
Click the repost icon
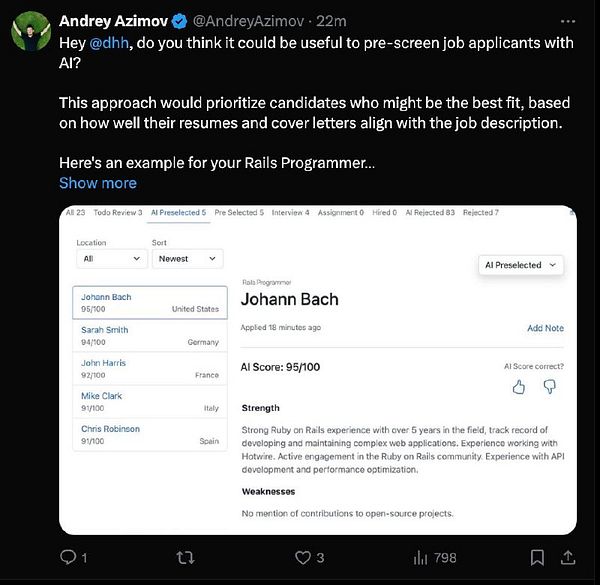click(x=185, y=557)
